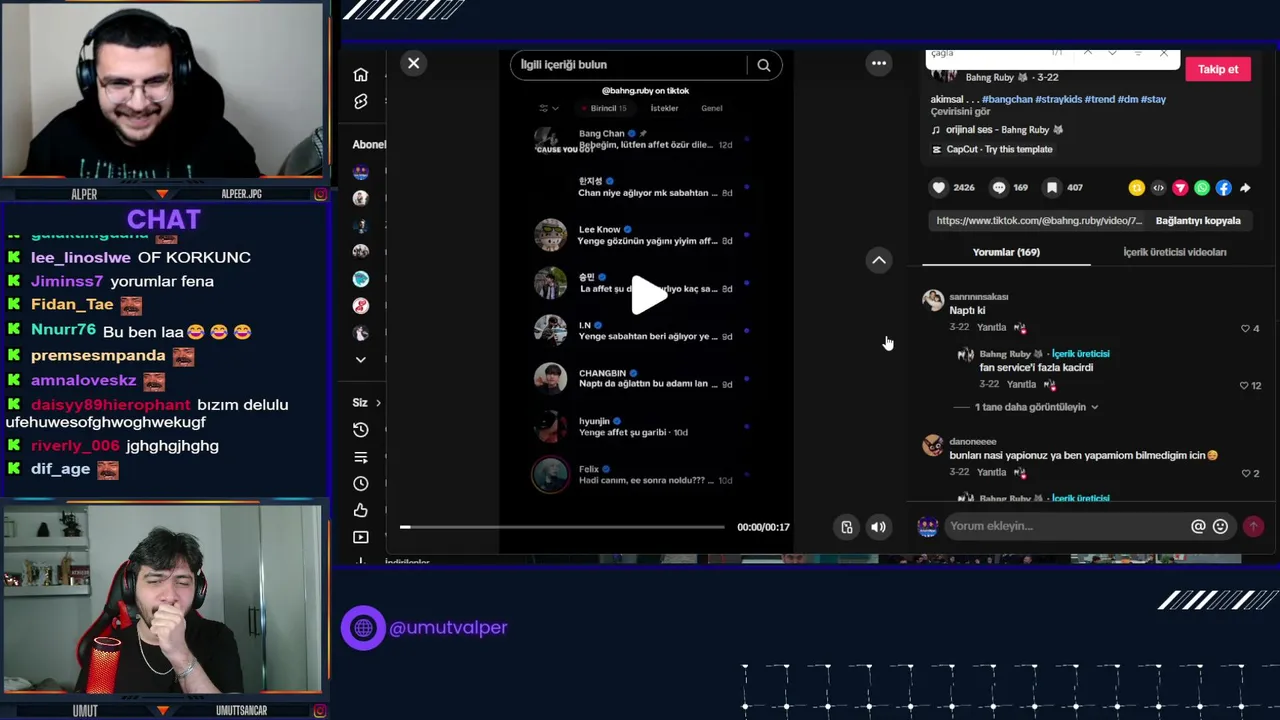
Task: Expand the Siz section arrow
Action: [378, 403]
